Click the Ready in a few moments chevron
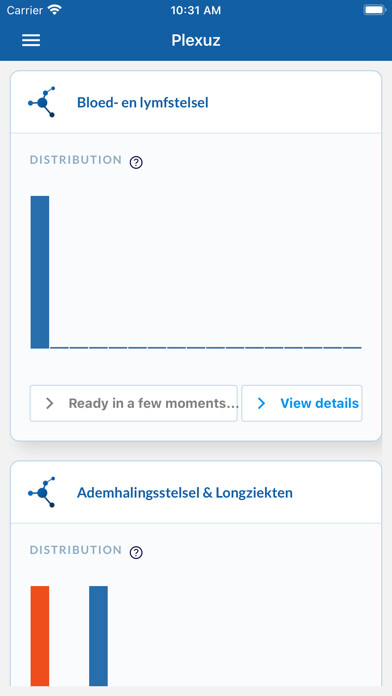The image size is (392, 696). pyautogui.click(x=50, y=403)
